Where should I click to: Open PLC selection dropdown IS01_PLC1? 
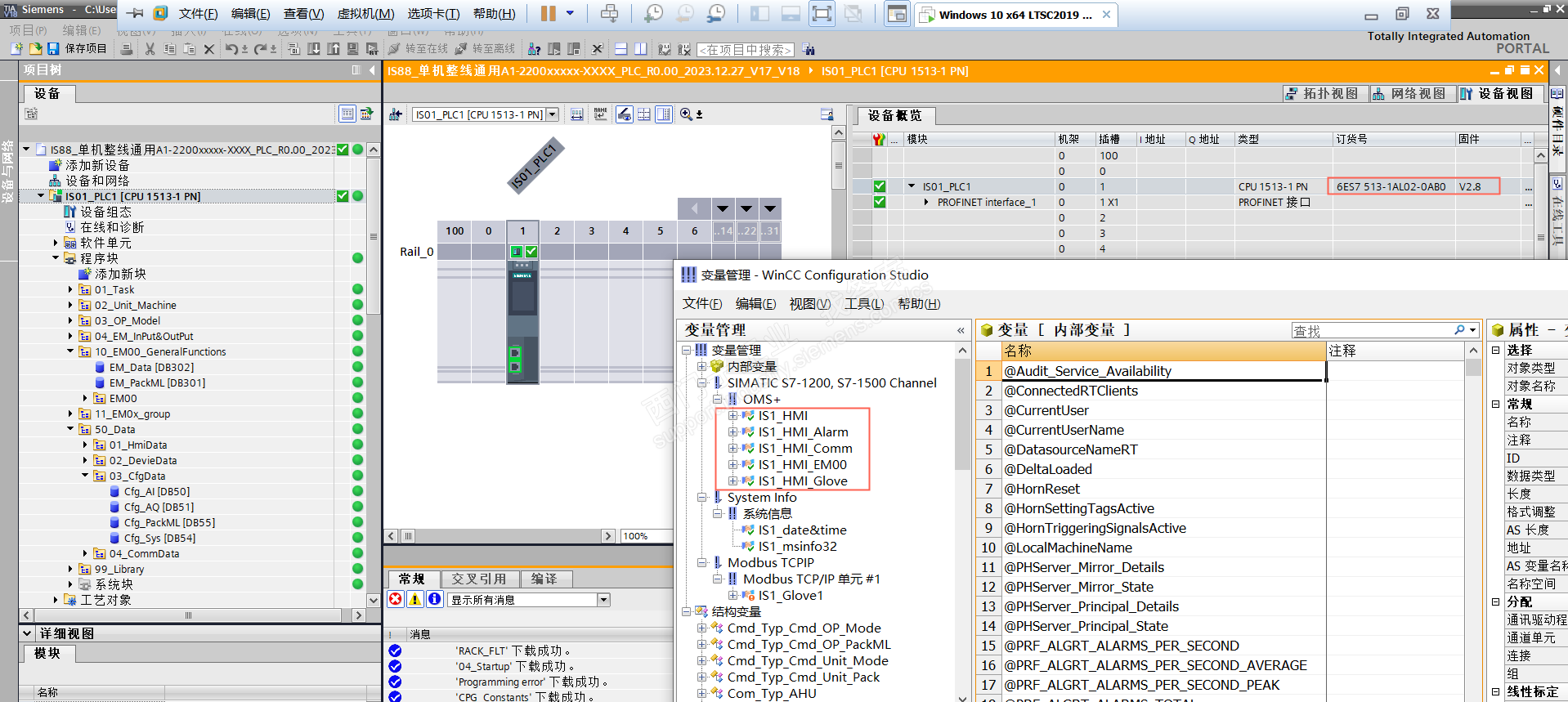click(553, 114)
